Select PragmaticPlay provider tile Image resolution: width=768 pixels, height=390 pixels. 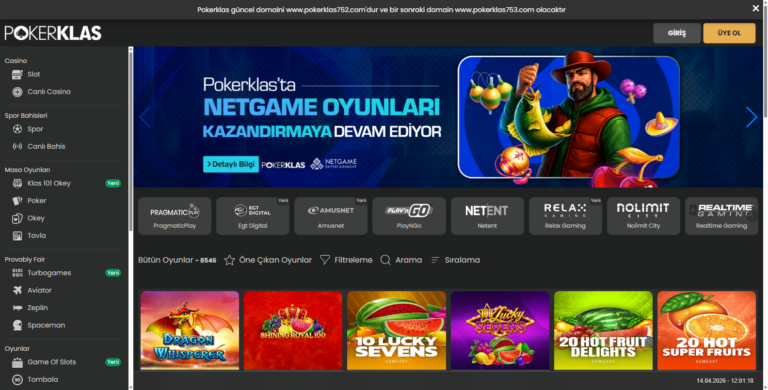[175, 216]
